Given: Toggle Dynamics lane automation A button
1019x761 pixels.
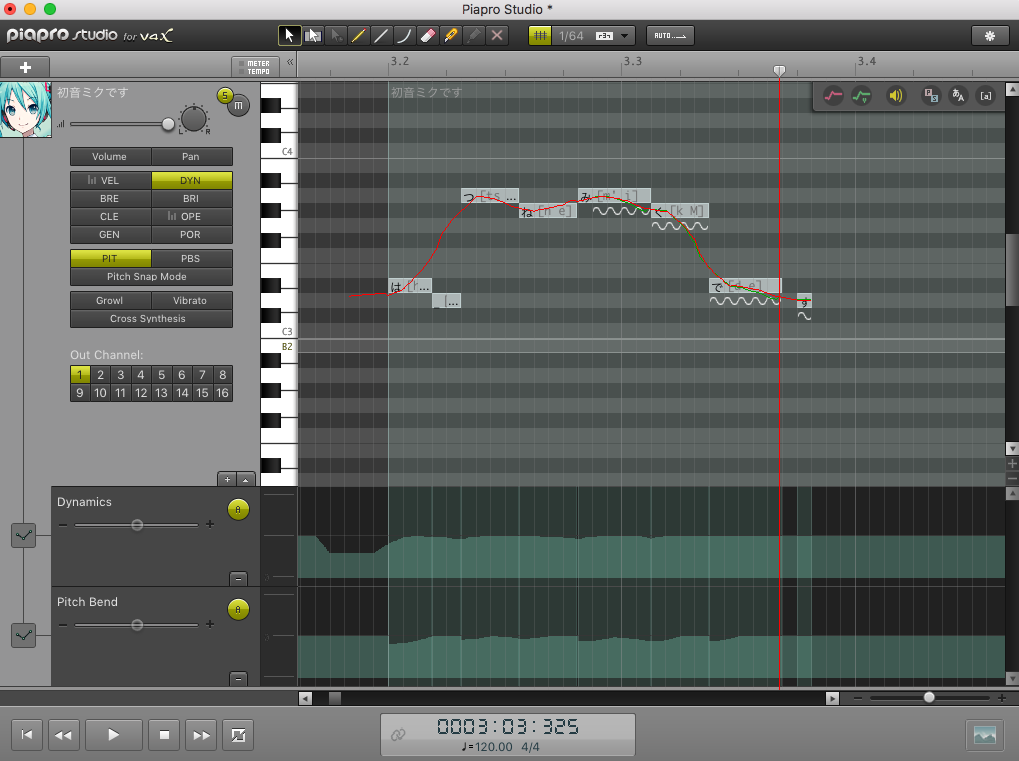Looking at the screenshot, I should click(x=239, y=509).
